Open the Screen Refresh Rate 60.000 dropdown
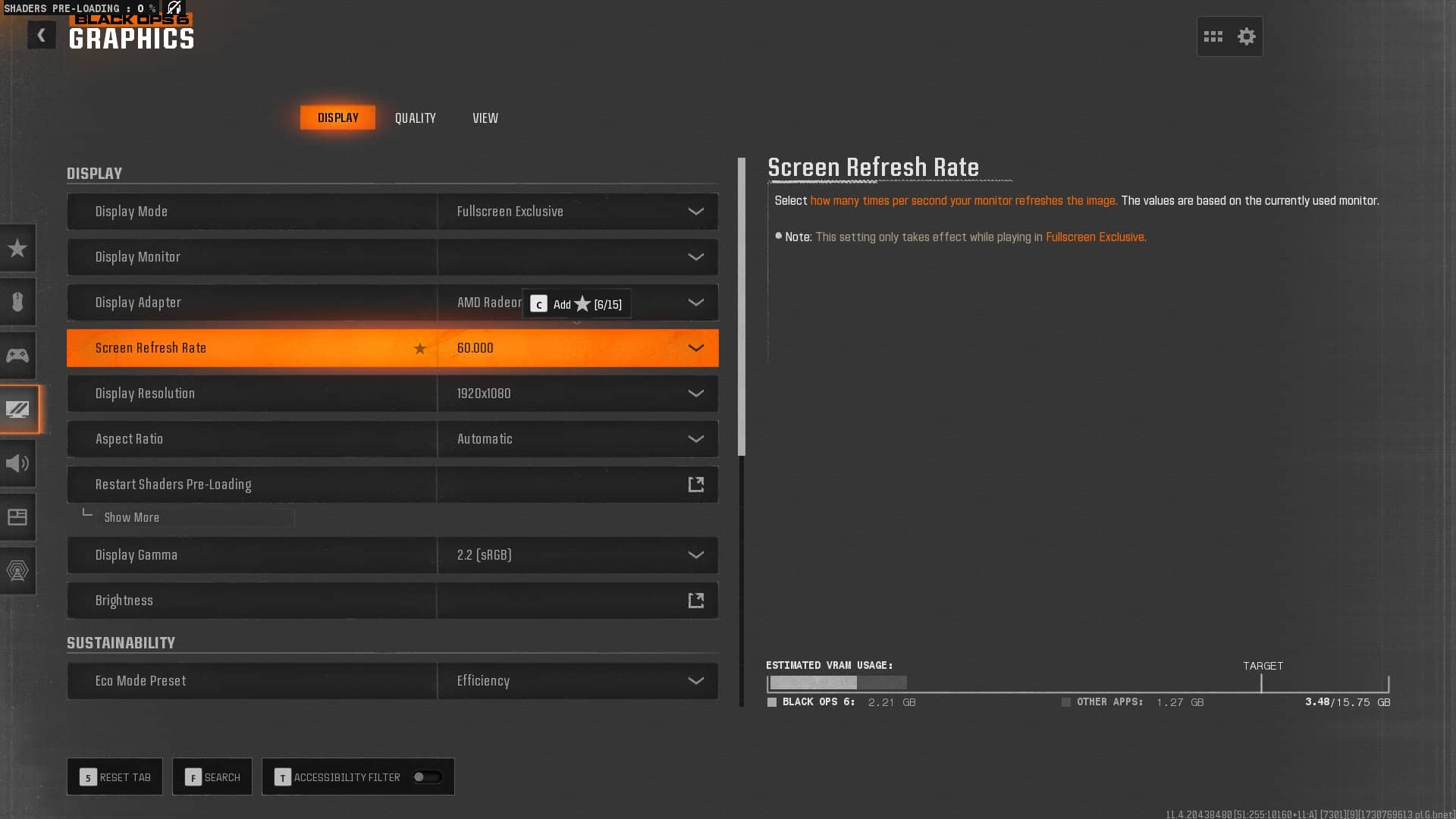1456x819 pixels. click(578, 348)
